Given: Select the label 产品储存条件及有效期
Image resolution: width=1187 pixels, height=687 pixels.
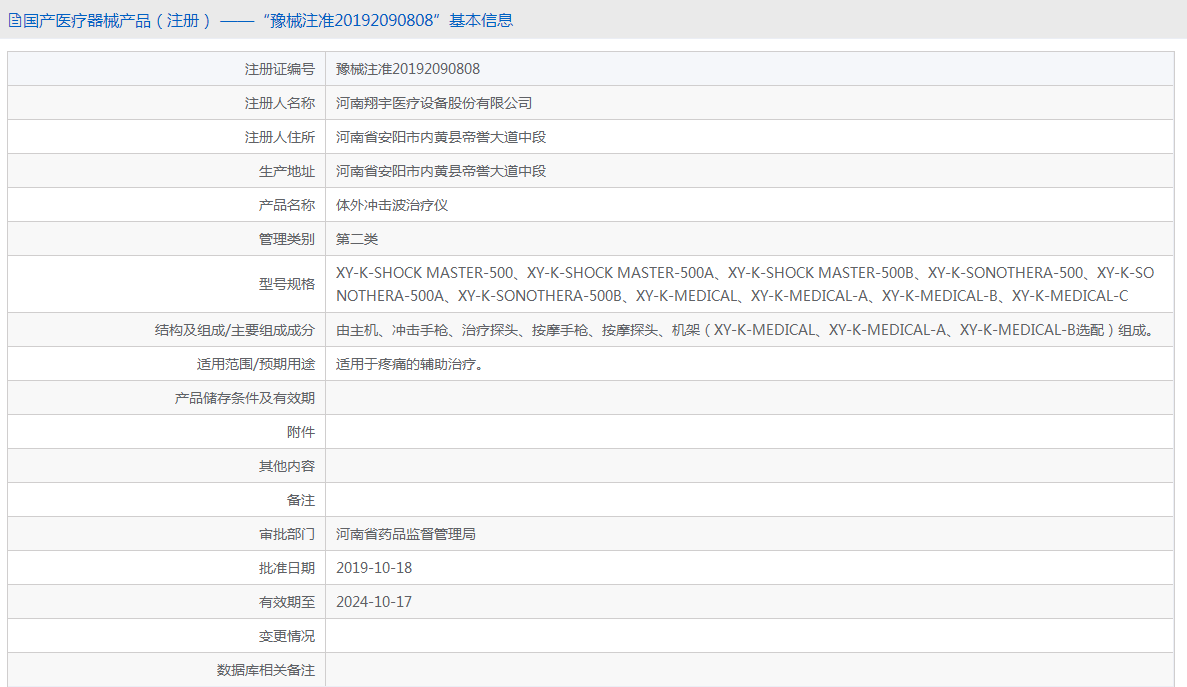Looking at the screenshot, I should 245,398.
